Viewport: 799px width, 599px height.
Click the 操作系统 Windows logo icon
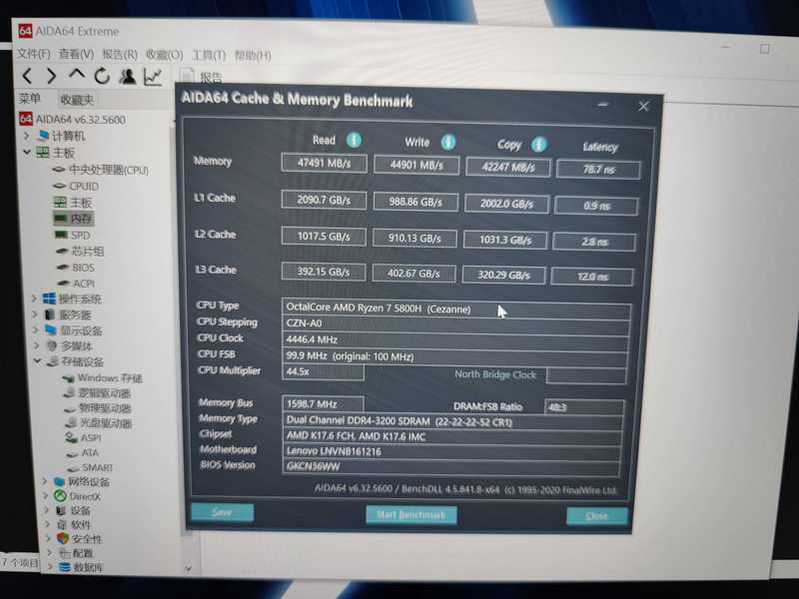[x=49, y=299]
